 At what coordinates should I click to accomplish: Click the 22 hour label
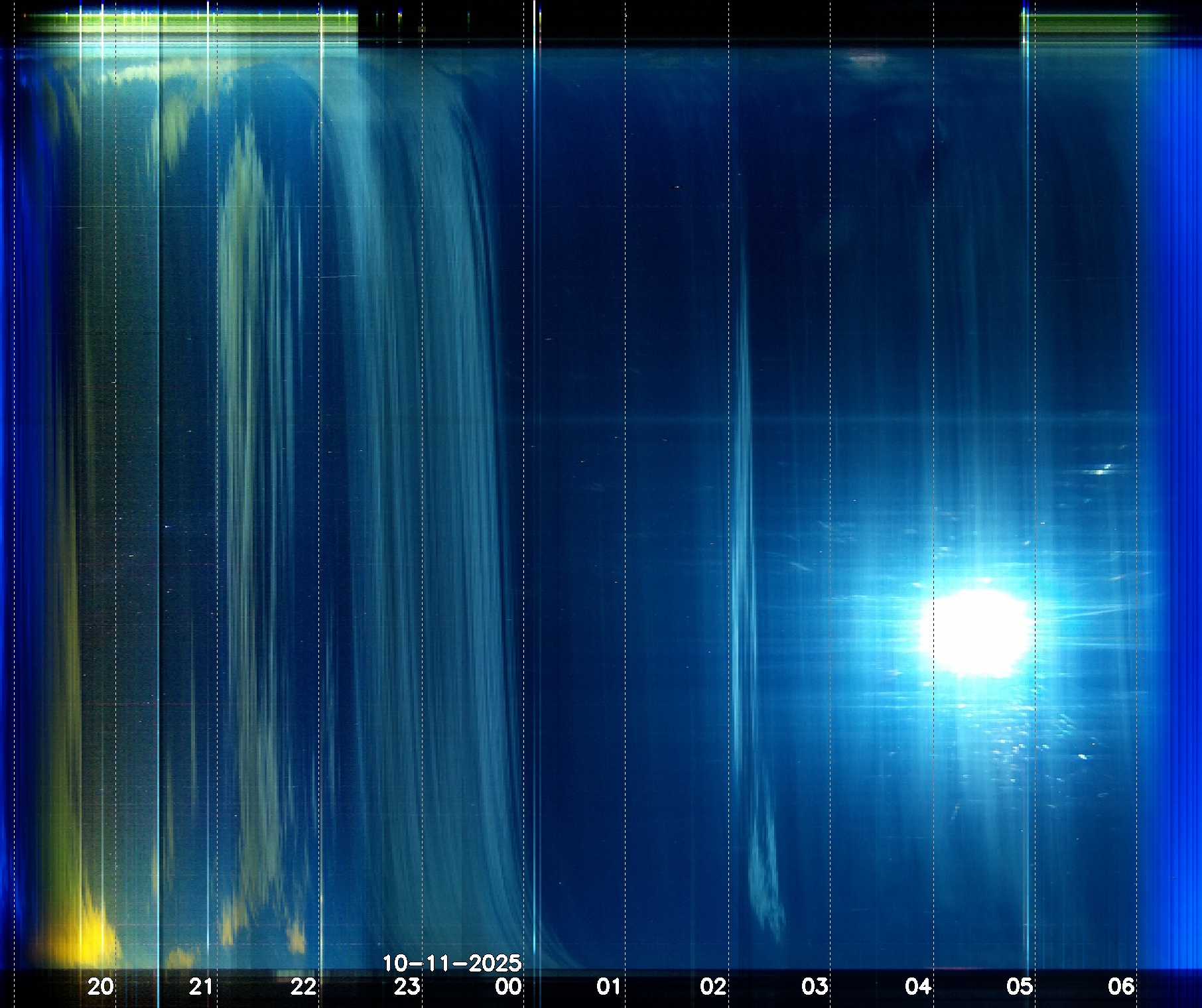[x=304, y=987]
